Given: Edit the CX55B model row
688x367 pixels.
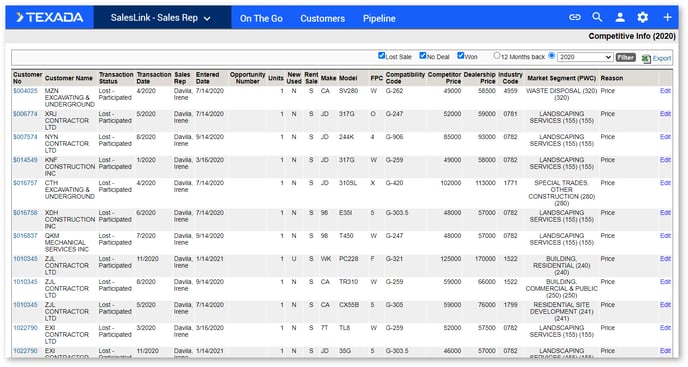Looking at the screenshot, I should click(x=665, y=305).
